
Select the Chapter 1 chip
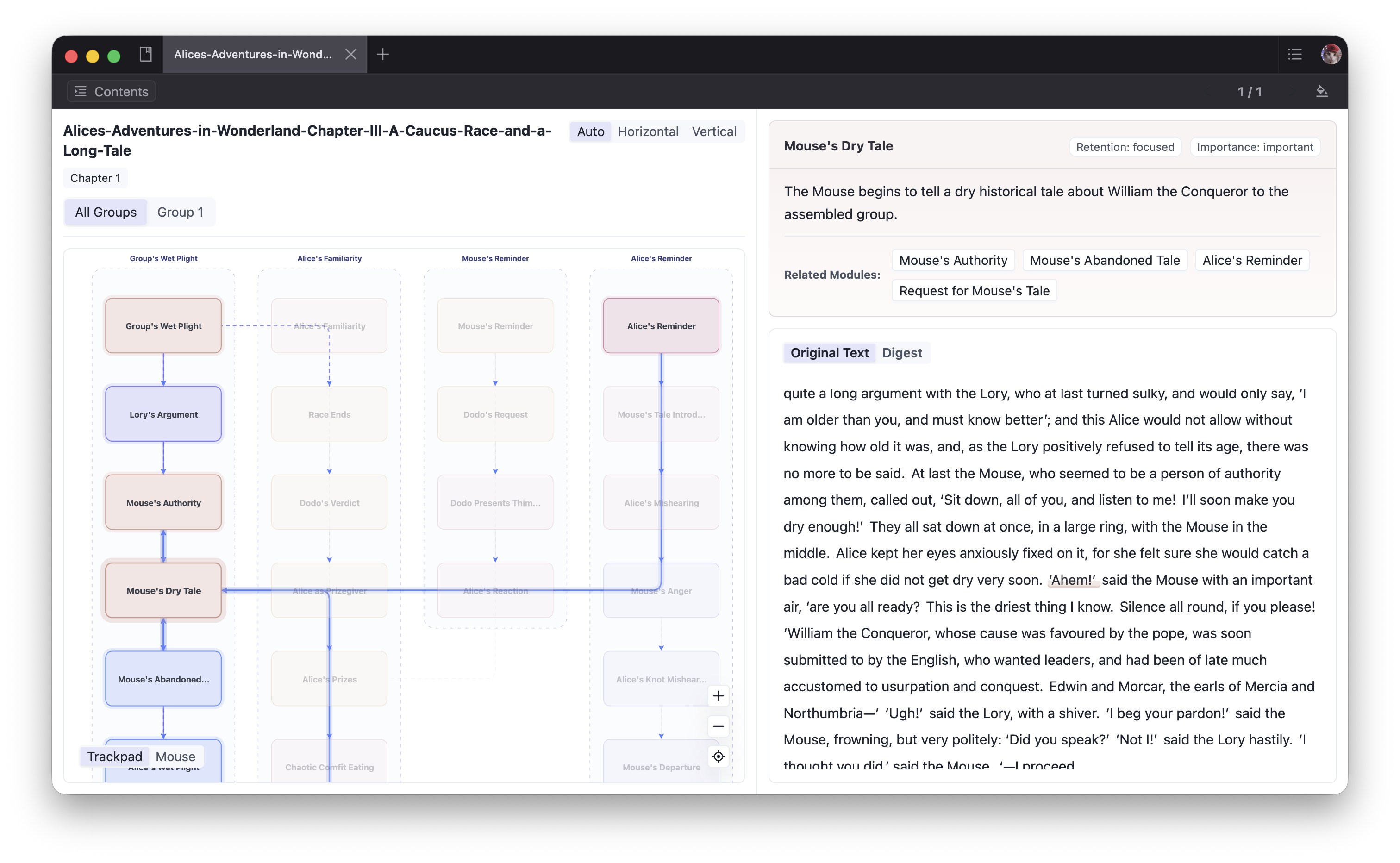[95, 178]
